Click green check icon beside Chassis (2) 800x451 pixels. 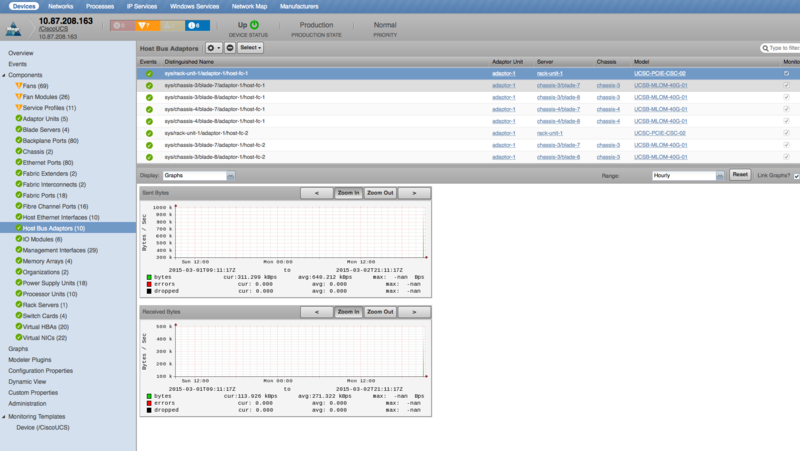pos(19,151)
